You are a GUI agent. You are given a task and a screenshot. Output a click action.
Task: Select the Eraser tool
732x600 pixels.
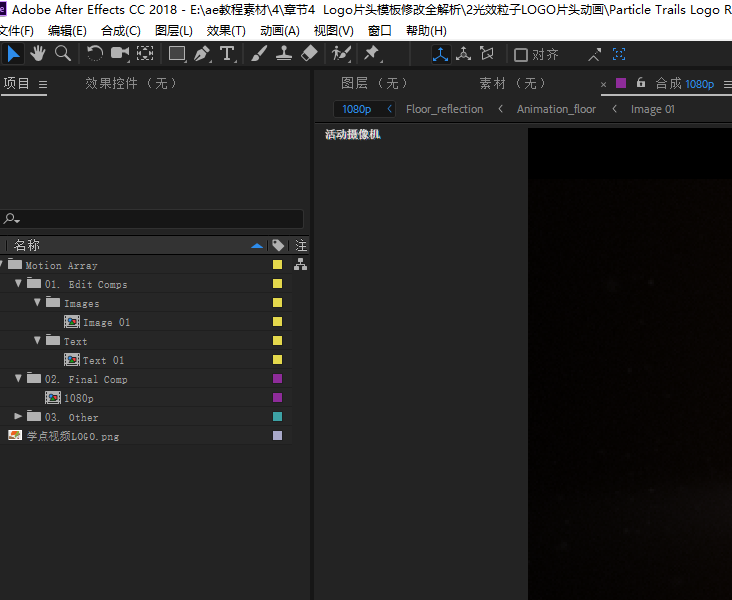[x=309, y=54]
